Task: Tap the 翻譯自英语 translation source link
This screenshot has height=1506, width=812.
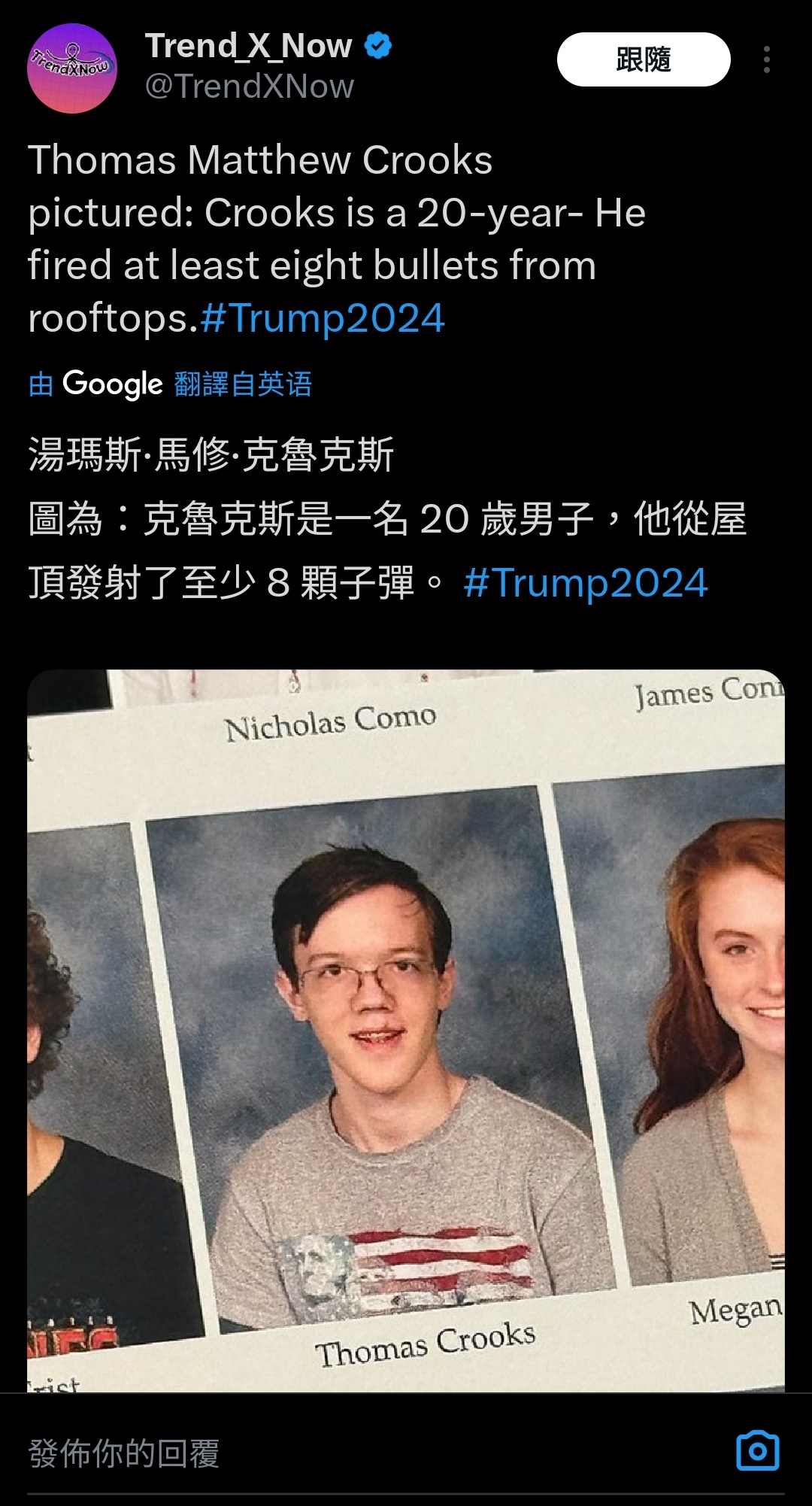Action: tap(243, 384)
